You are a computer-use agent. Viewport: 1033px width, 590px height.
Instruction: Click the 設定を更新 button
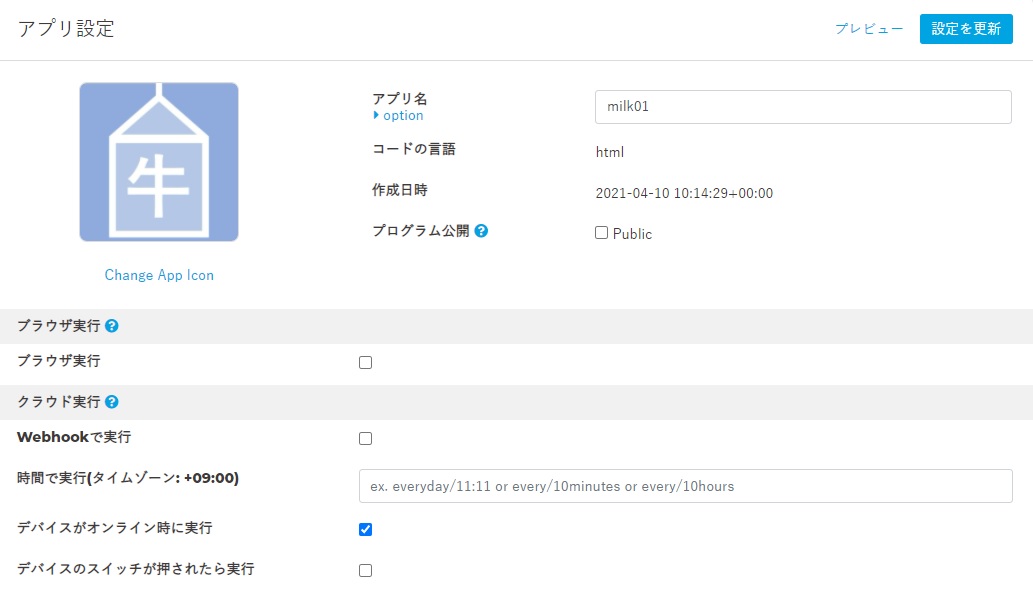pos(966,29)
